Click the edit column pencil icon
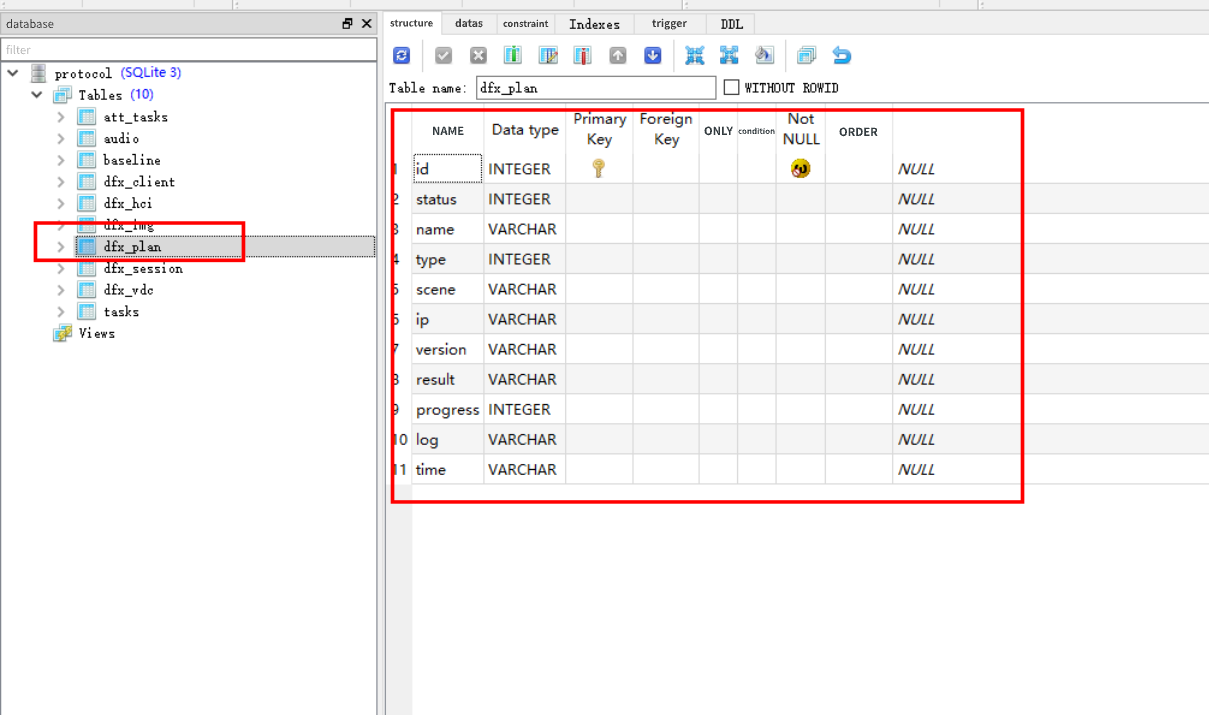Viewport: 1209px width, 715px height. coord(548,56)
